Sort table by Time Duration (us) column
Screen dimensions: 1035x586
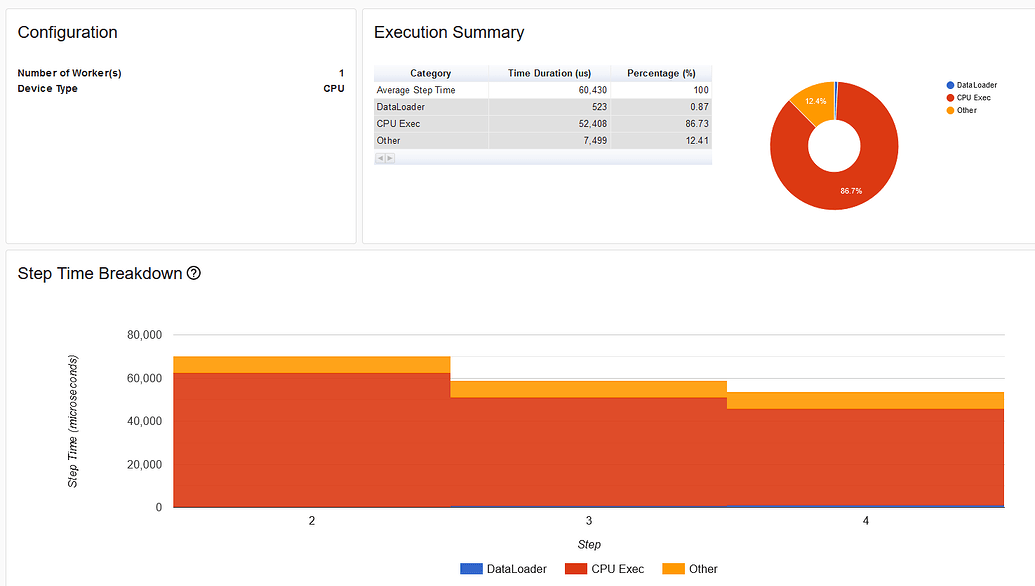click(549, 73)
